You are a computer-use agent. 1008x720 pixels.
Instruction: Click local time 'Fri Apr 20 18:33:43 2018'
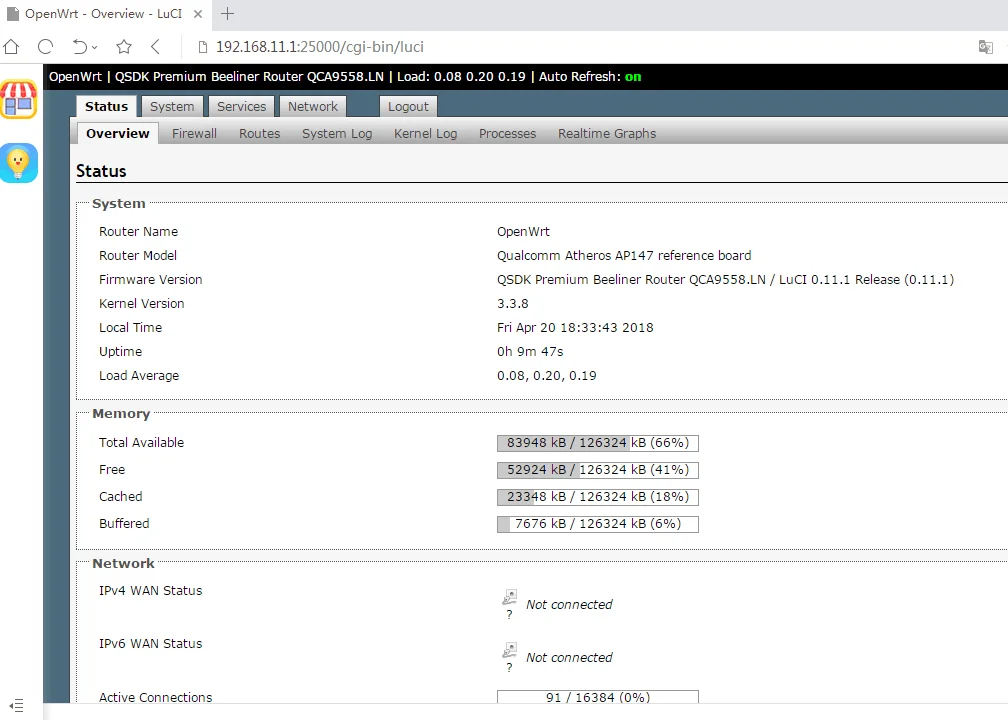575,327
